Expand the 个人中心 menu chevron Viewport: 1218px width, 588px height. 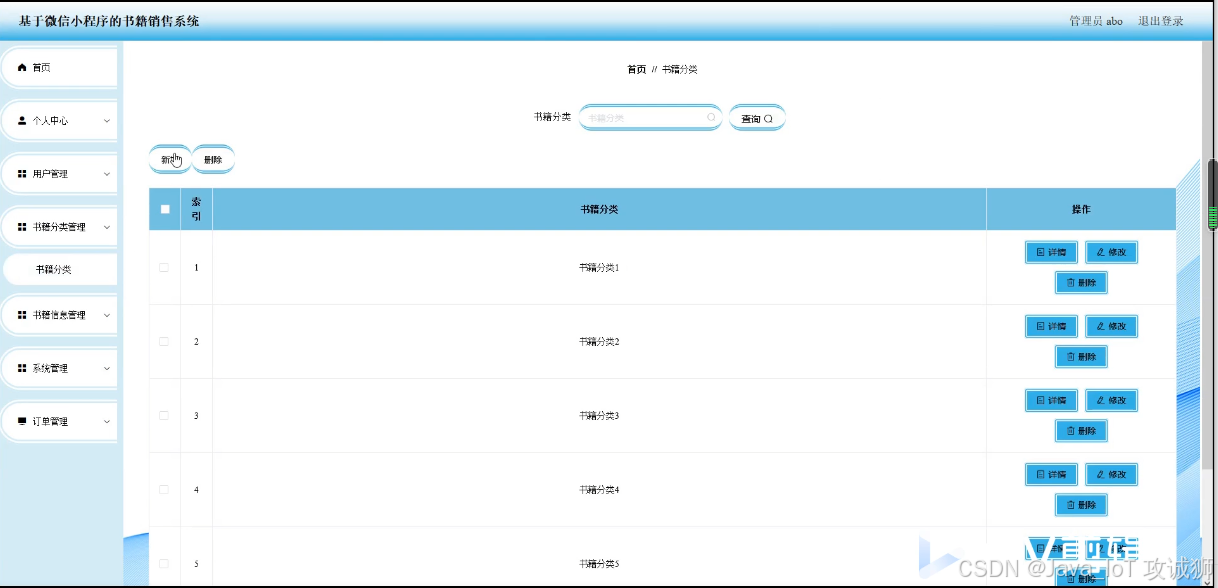point(107,121)
